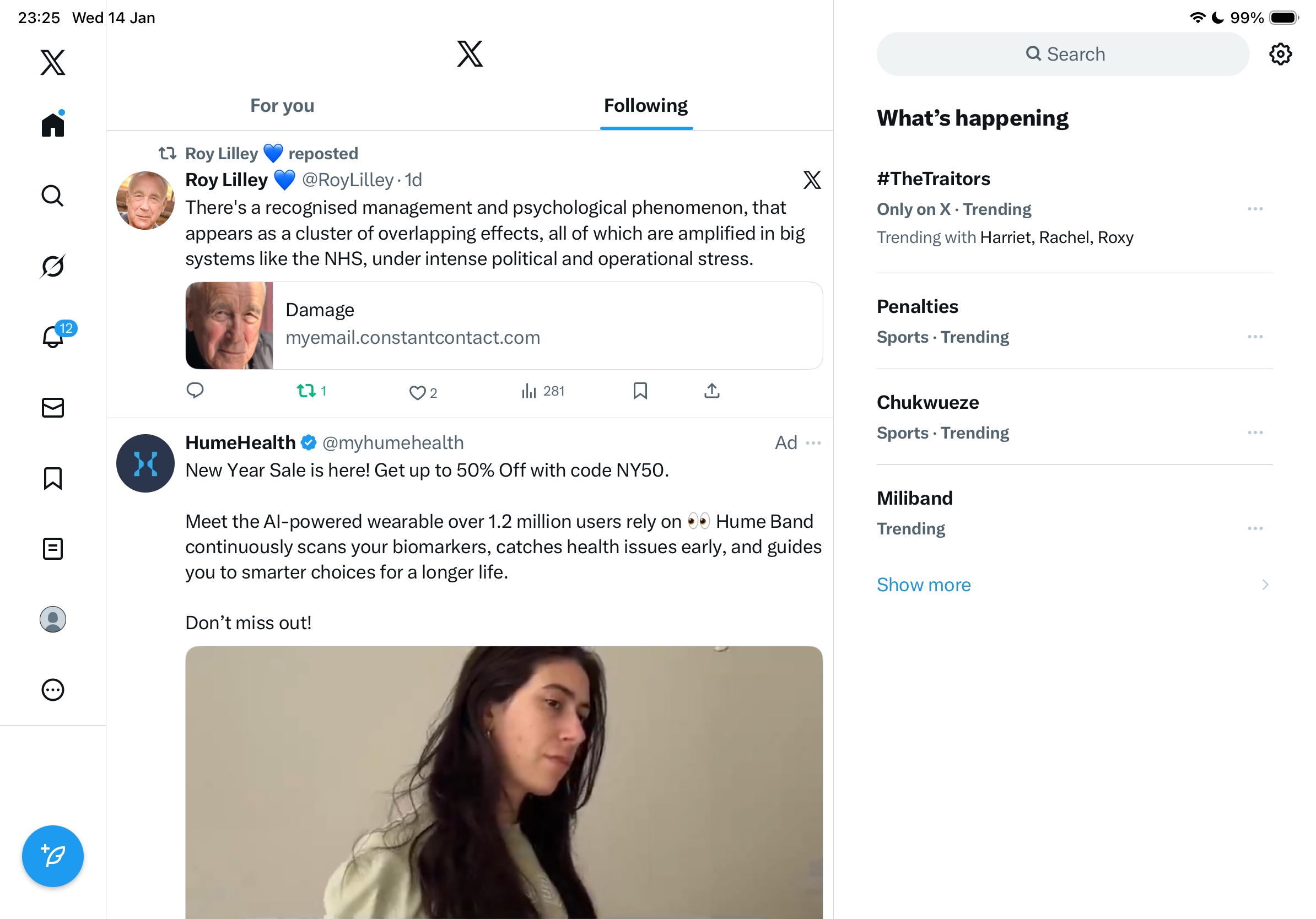Open Lists icon in the sidebar

click(53, 548)
